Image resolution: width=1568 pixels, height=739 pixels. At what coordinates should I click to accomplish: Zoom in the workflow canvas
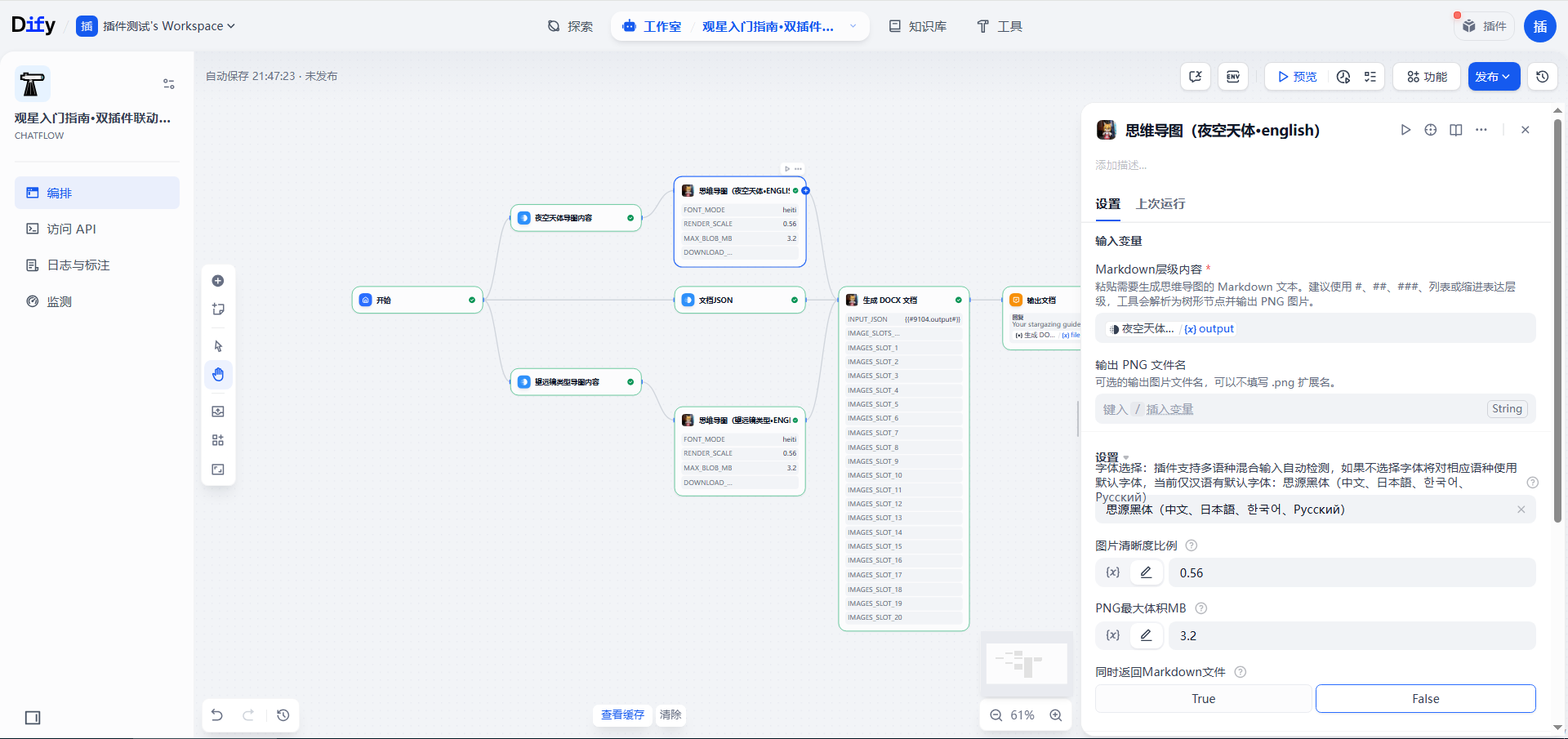click(1056, 715)
